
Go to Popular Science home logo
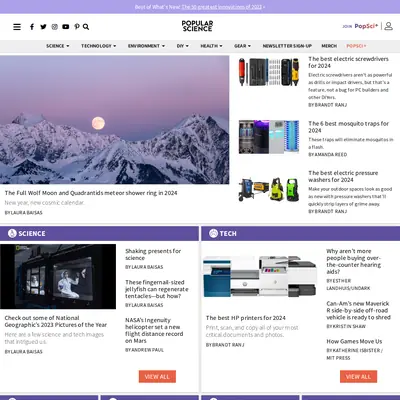[197, 26]
